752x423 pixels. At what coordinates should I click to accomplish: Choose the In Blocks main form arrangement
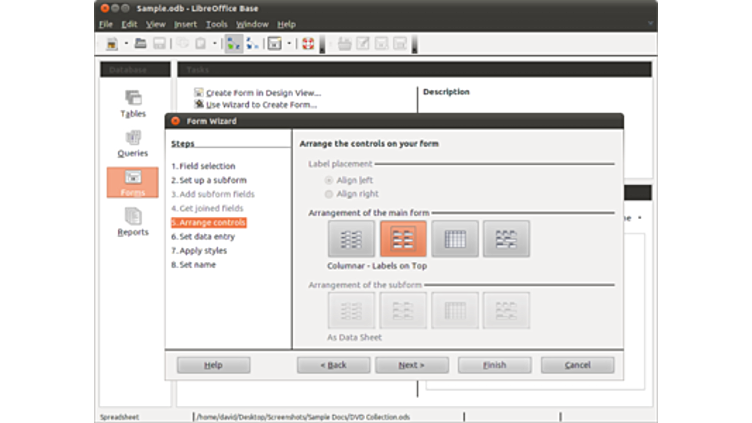click(x=506, y=239)
